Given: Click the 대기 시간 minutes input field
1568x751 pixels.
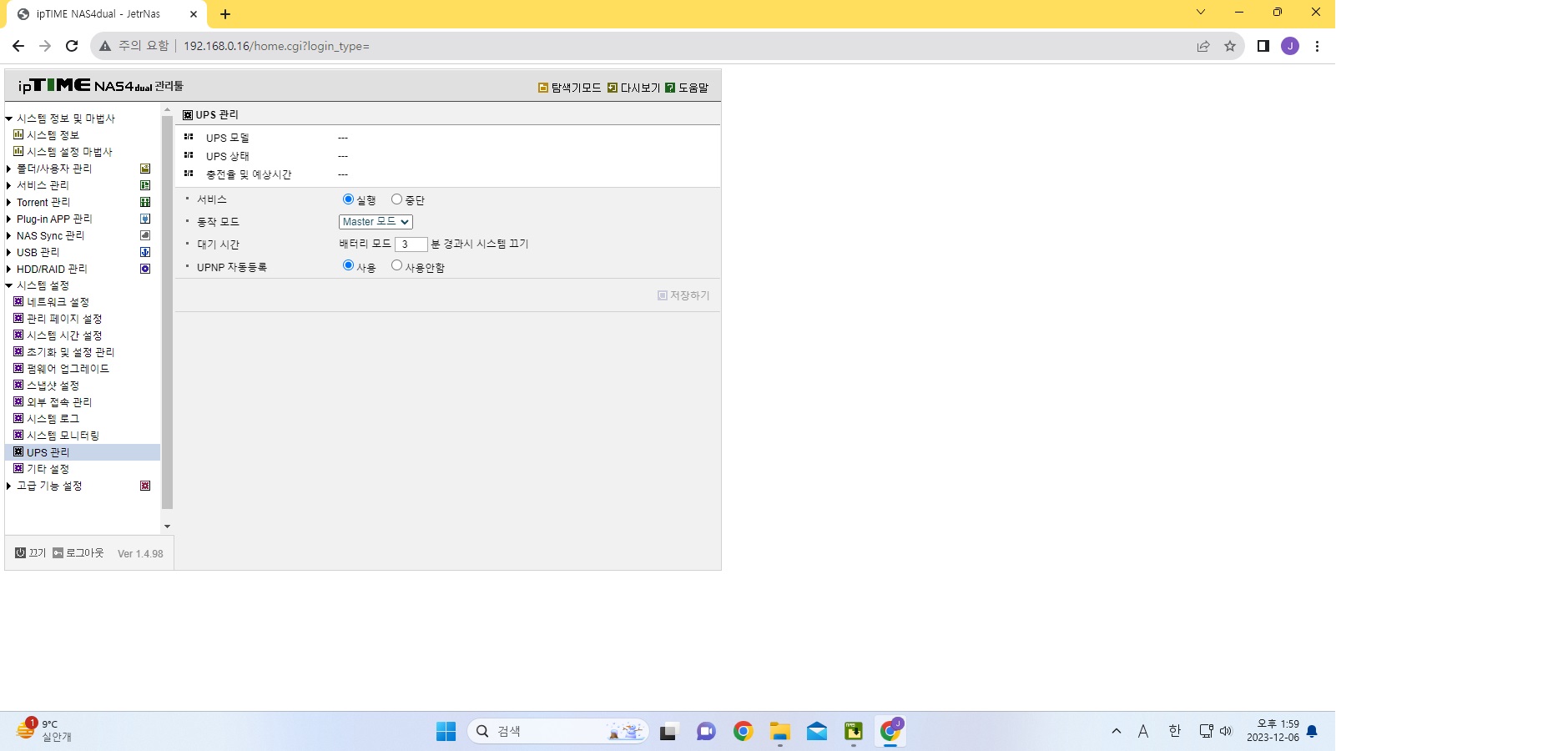Looking at the screenshot, I should tap(411, 244).
